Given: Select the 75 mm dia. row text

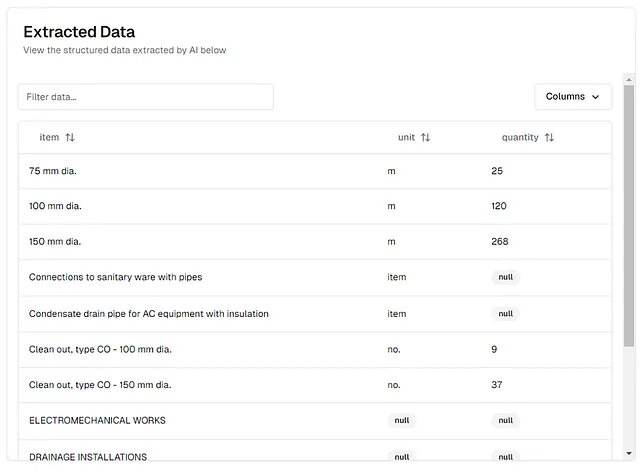Looking at the screenshot, I should 53,171.
